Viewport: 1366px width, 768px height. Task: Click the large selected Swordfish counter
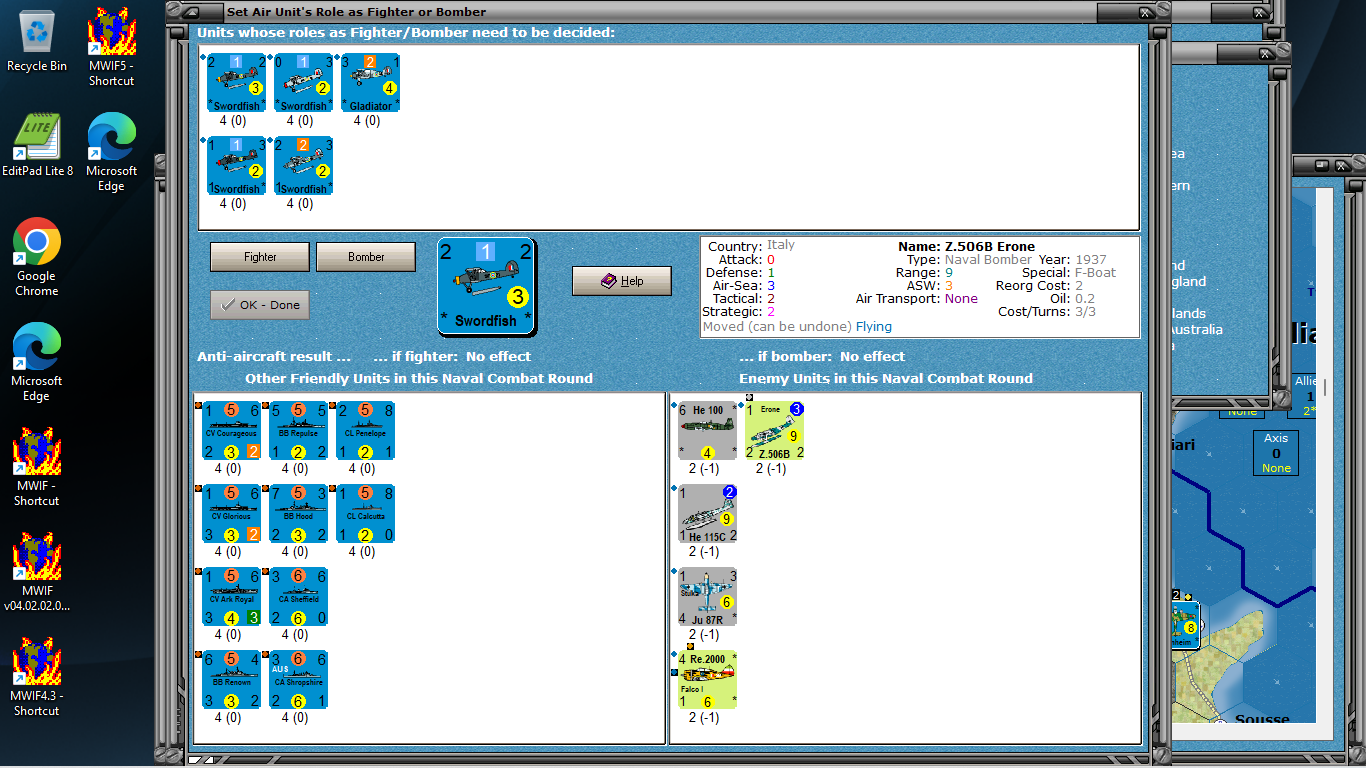[486, 285]
